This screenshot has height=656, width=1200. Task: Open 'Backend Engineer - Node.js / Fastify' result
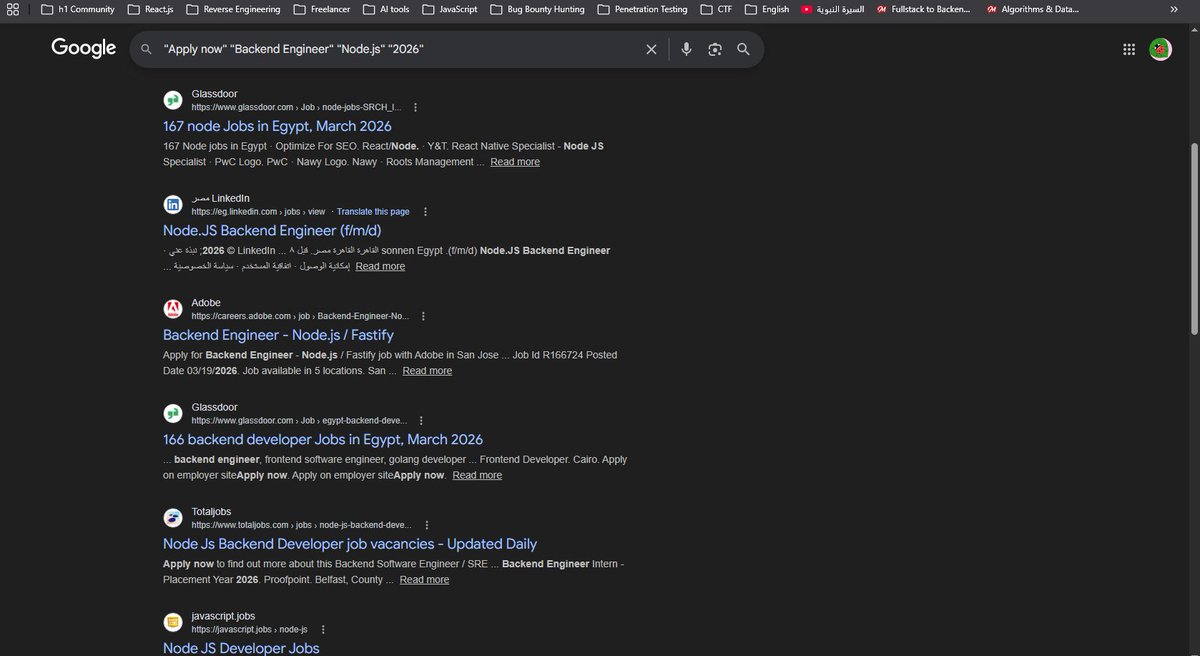278,335
